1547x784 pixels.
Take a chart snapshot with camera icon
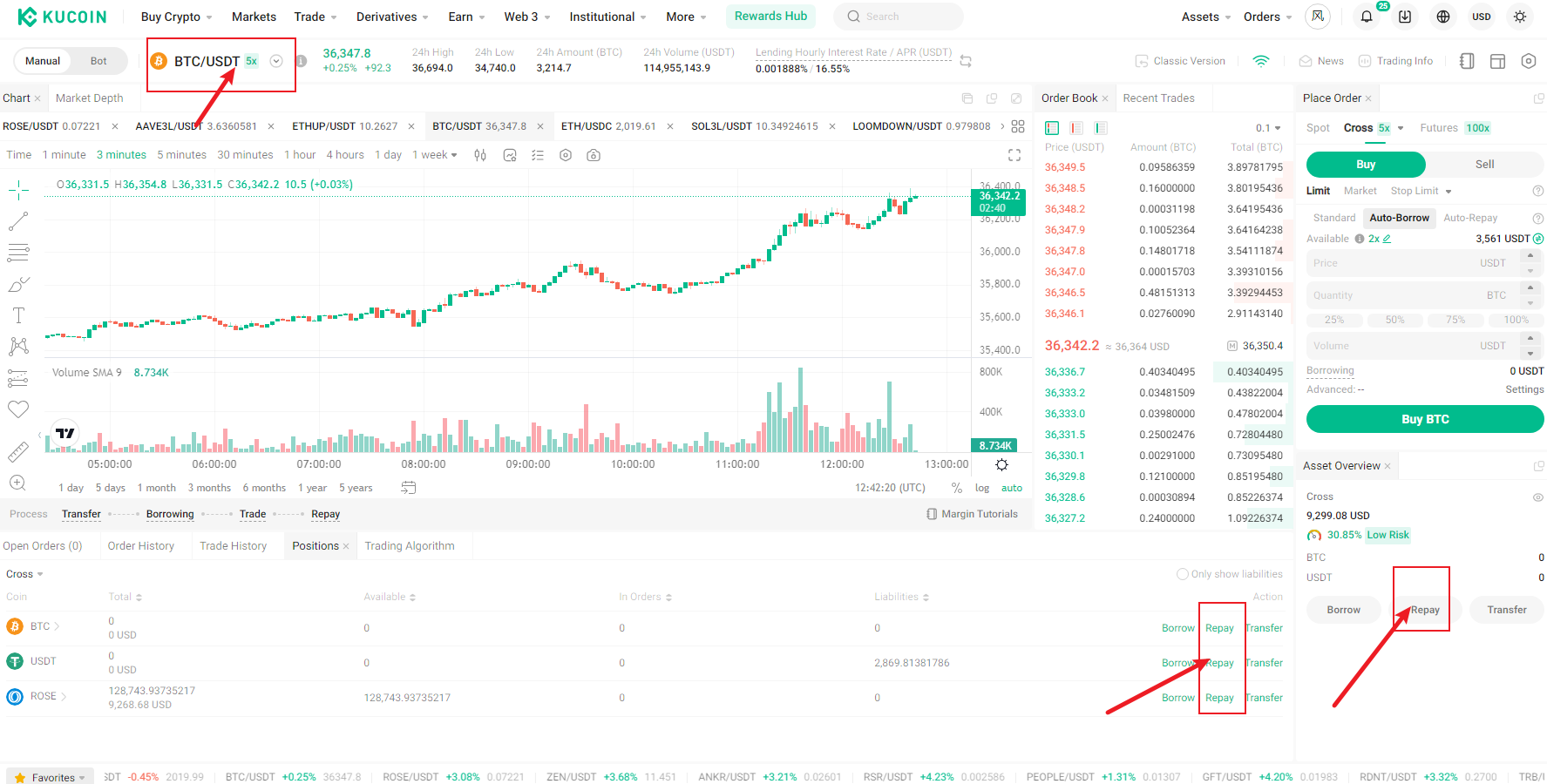(594, 155)
